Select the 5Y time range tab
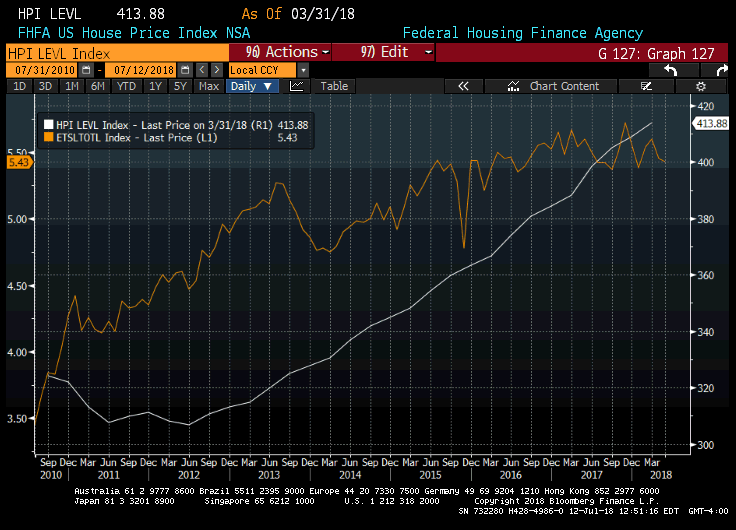The height and width of the screenshot is (530, 736). 180,86
